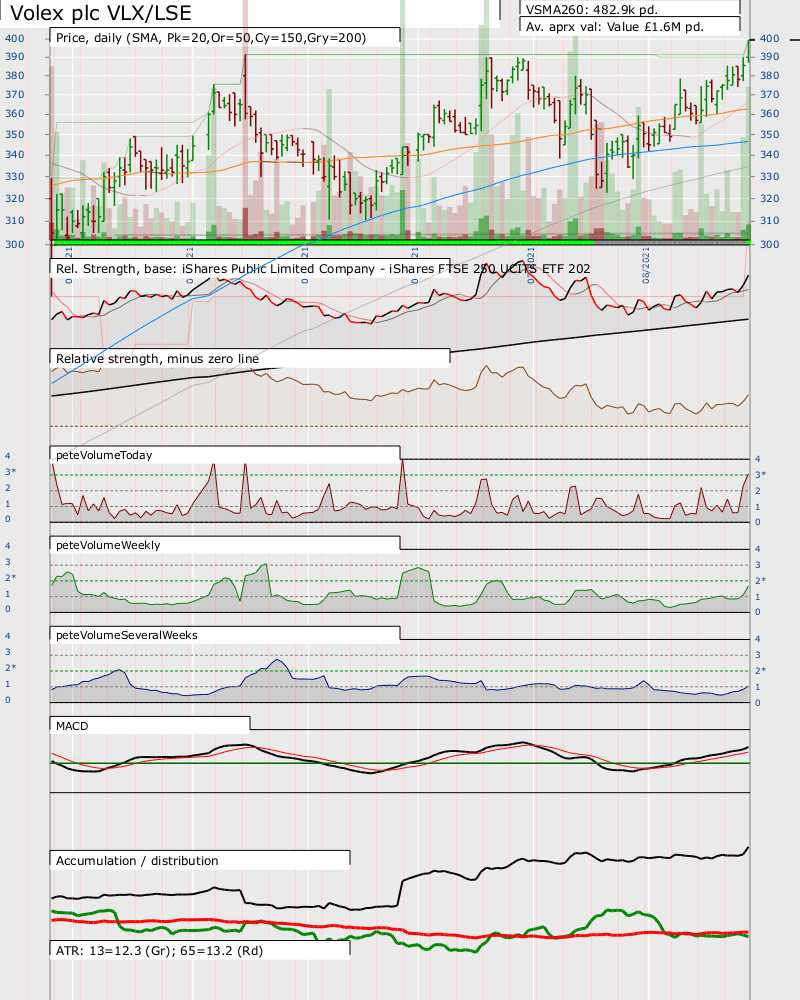The height and width of the screenshot is (1000, 800).
Task: Click the "Volex plc VLX/LSE" chart title
Action: coord(101,12)
